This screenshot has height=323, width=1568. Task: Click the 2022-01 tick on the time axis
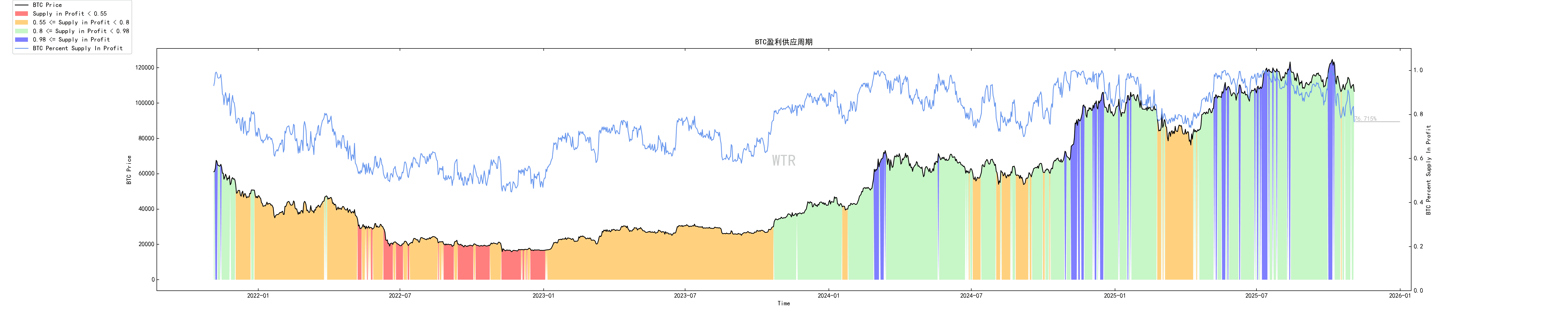tap(257, 296)
